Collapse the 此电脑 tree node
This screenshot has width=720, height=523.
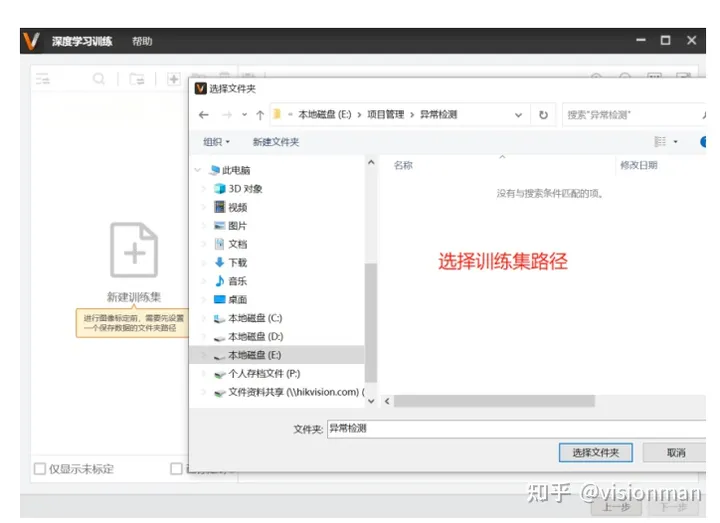pyautogui.click(x=198, y=170)
